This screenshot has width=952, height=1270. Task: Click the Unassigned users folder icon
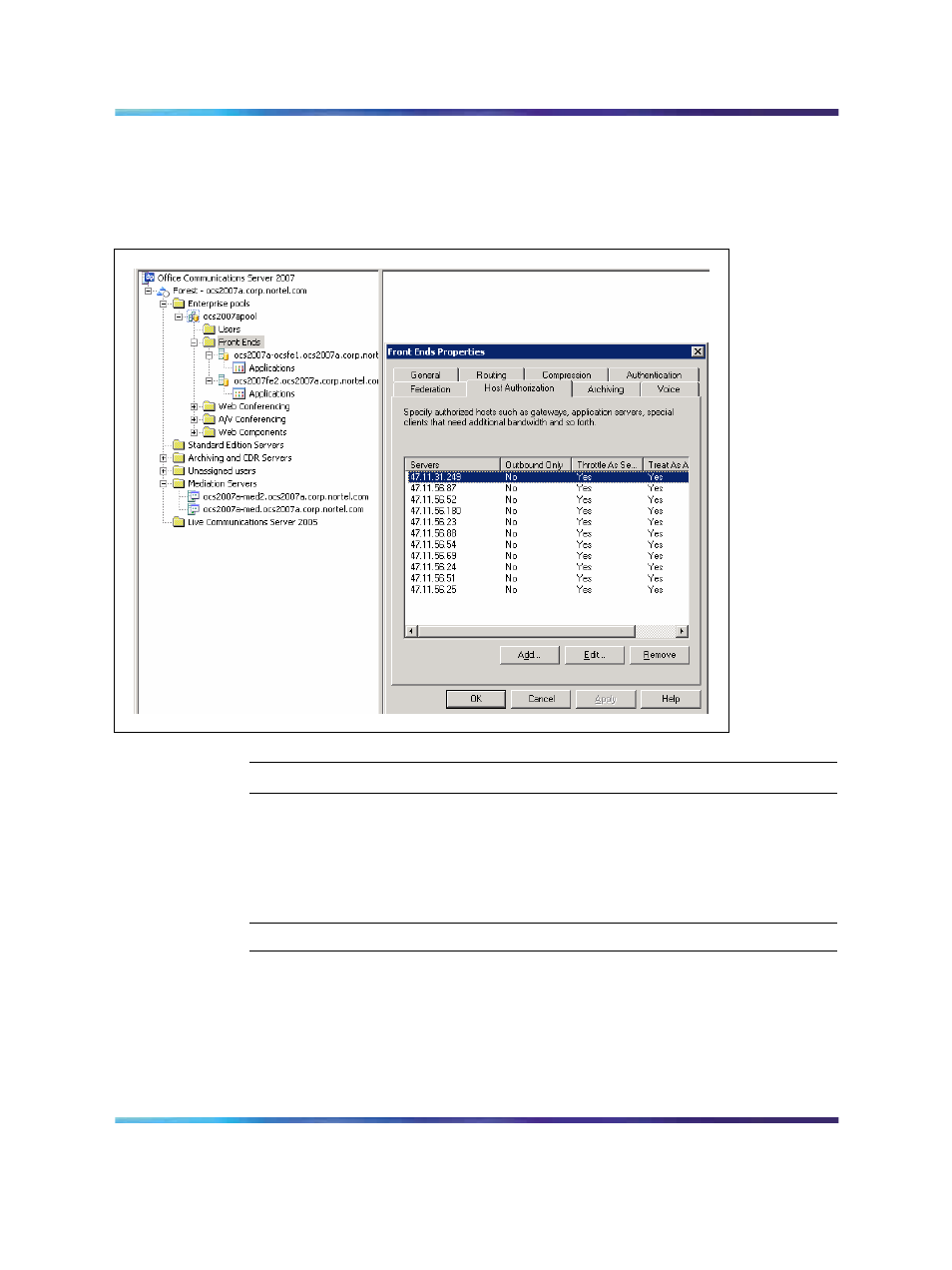[x=179, y=471]
